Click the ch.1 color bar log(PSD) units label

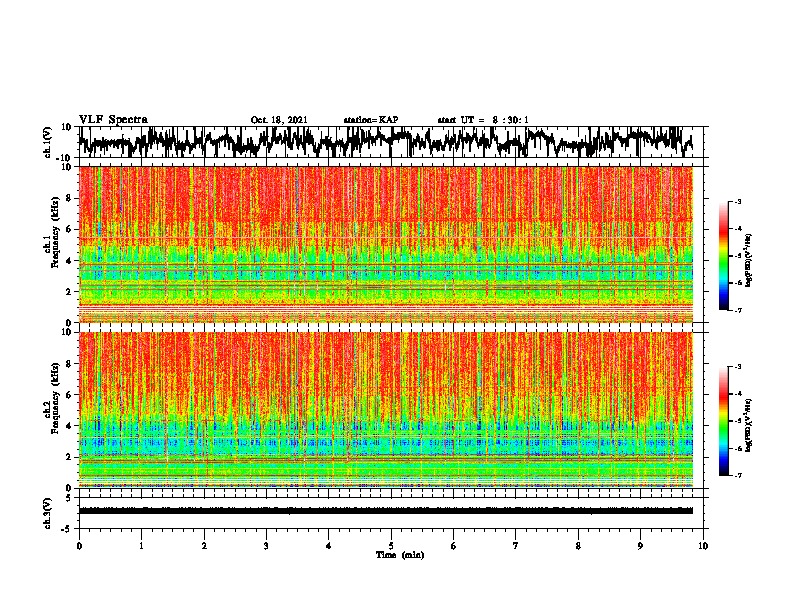(x=749, y=261)
